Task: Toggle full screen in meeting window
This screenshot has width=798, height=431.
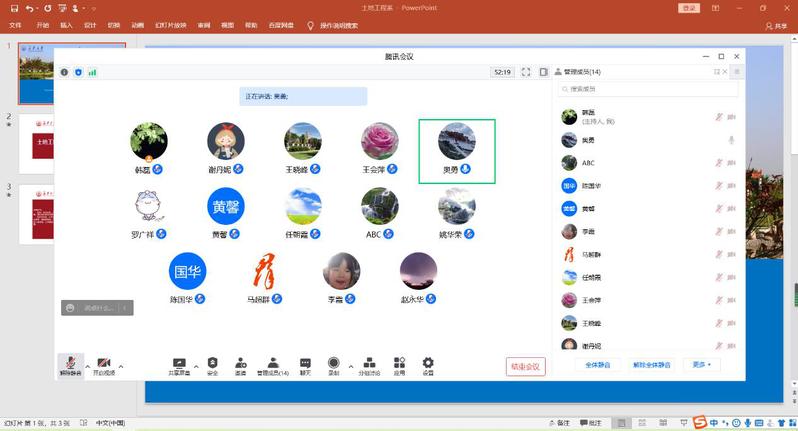Action: 526,72
